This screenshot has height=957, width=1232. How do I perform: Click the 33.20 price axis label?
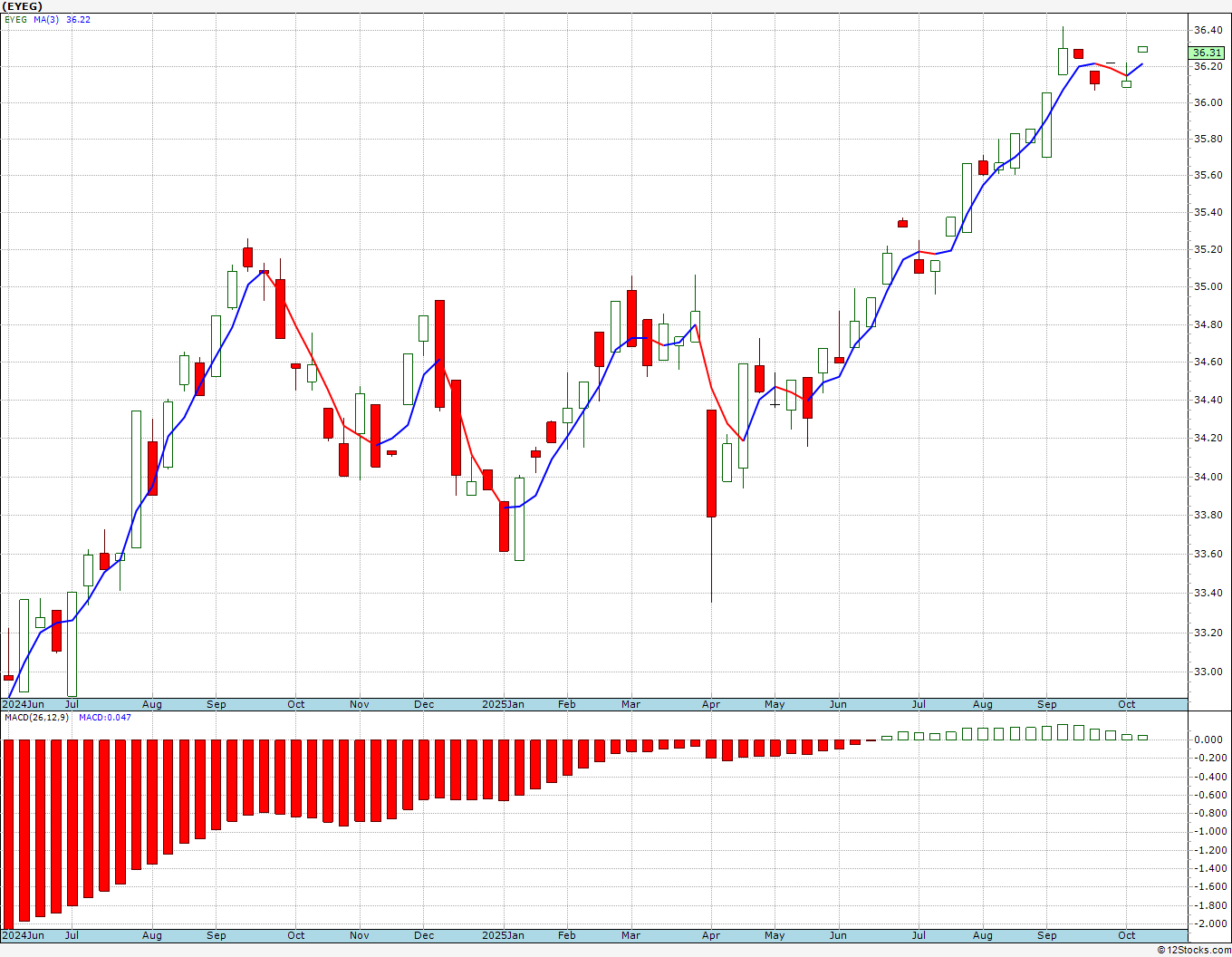1207,633
